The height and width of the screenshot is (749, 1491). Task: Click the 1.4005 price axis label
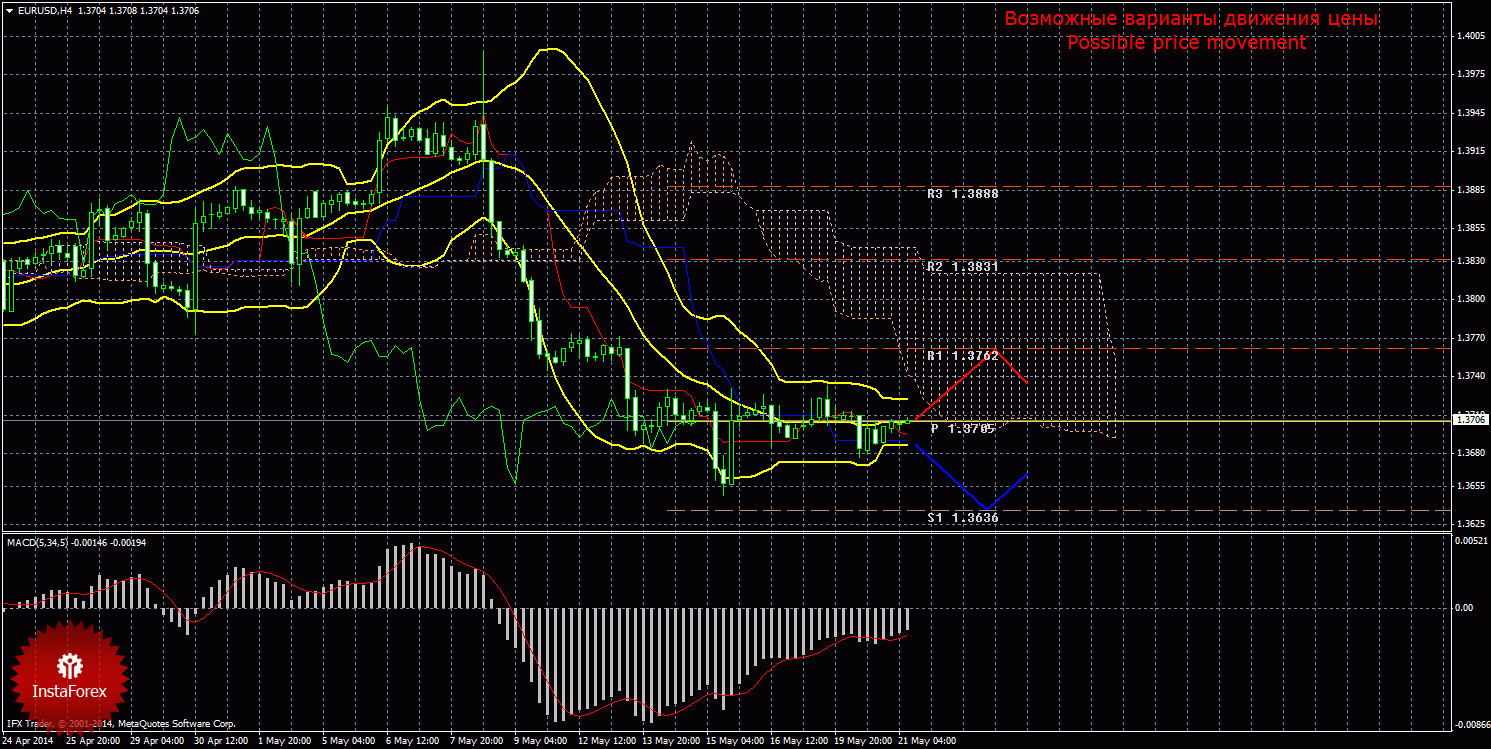coord(1470,36)
